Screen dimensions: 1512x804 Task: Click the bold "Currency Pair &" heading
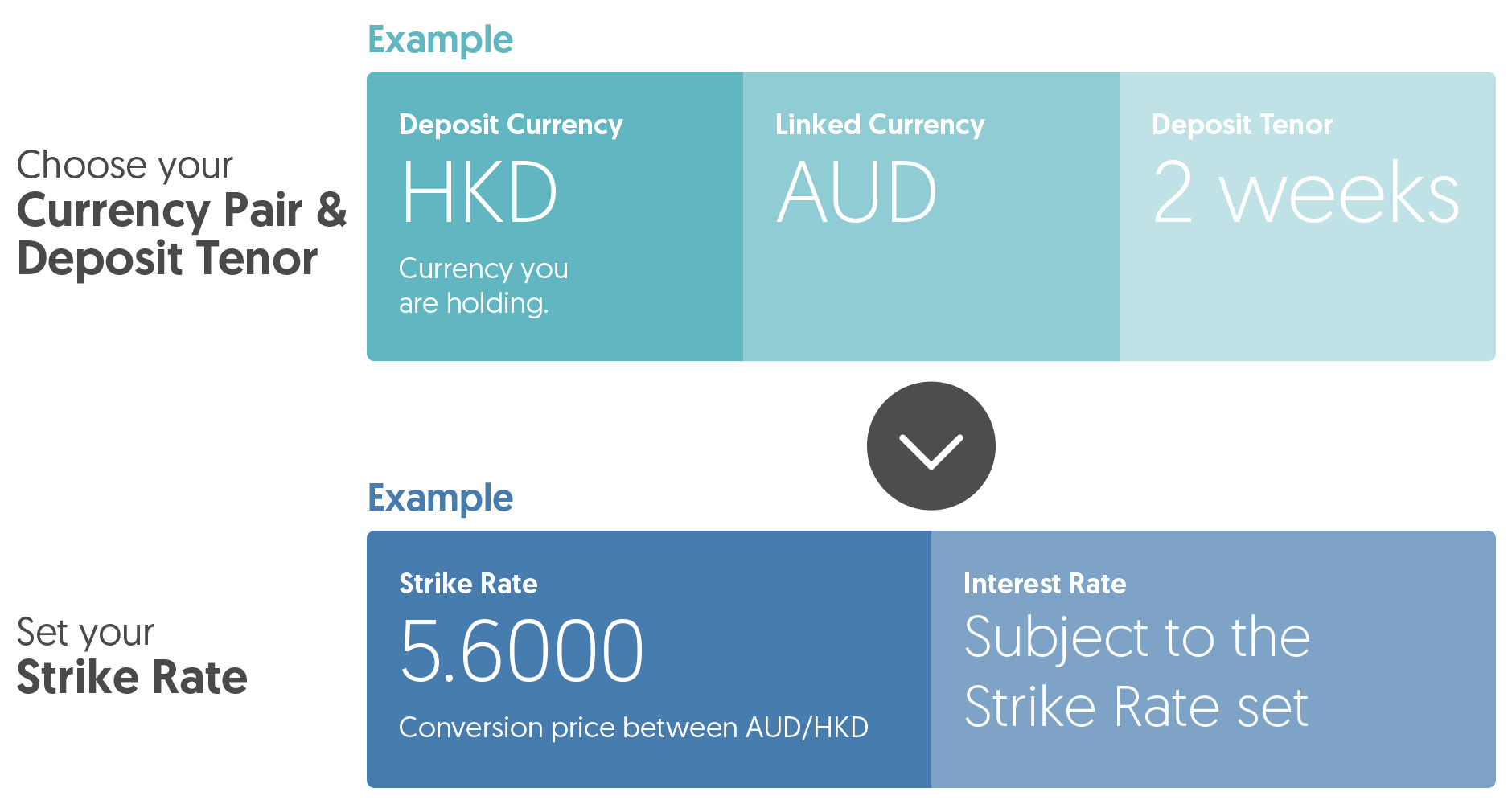click(182, 211)
